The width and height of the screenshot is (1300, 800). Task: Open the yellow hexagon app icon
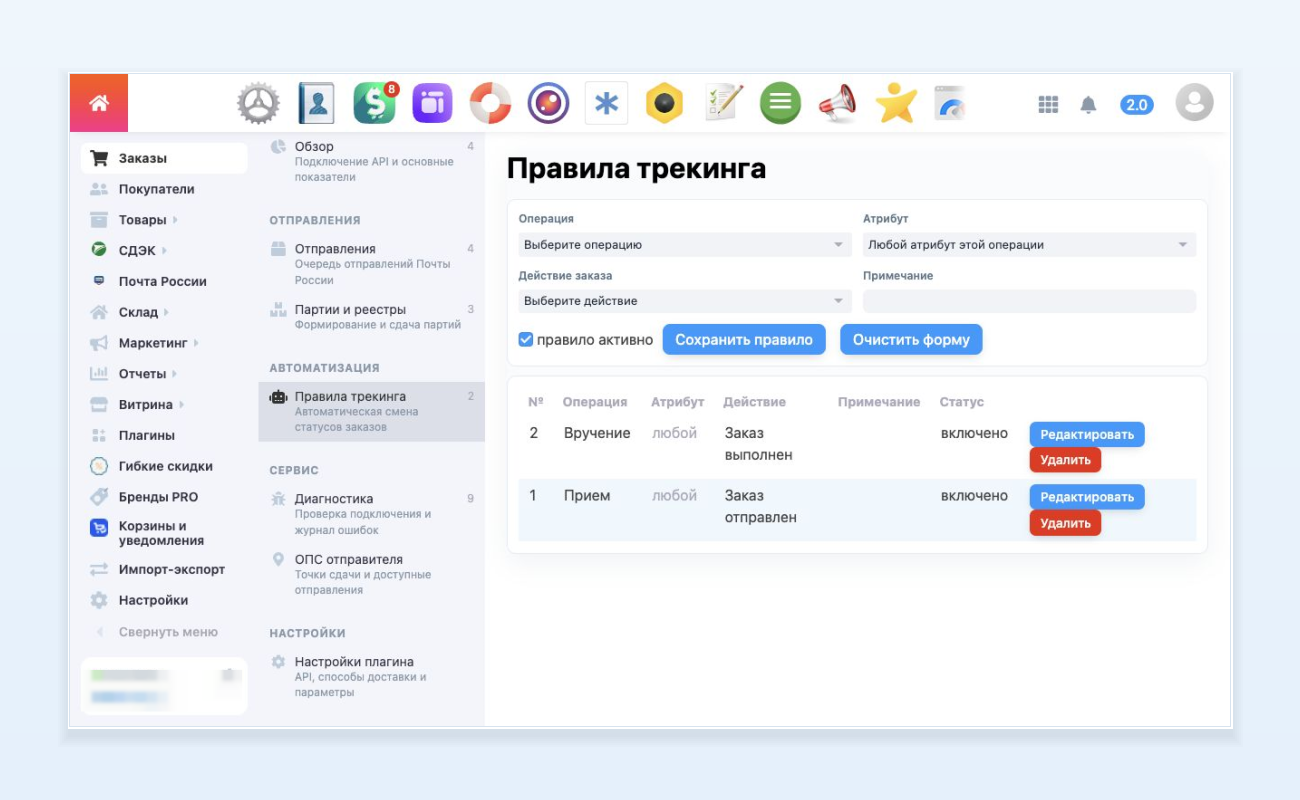click(x=664, y=103)
